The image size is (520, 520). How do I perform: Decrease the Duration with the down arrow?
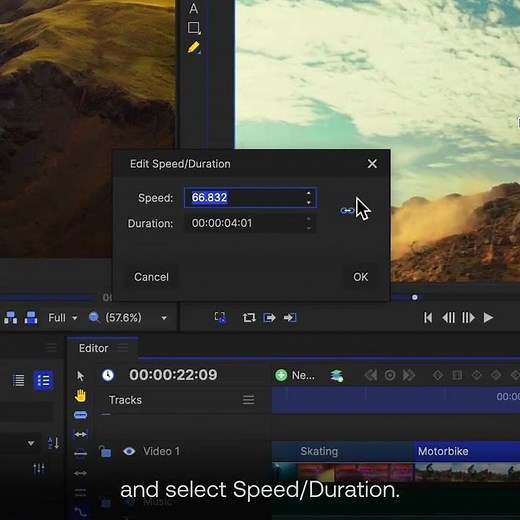[x=308, y=228]
